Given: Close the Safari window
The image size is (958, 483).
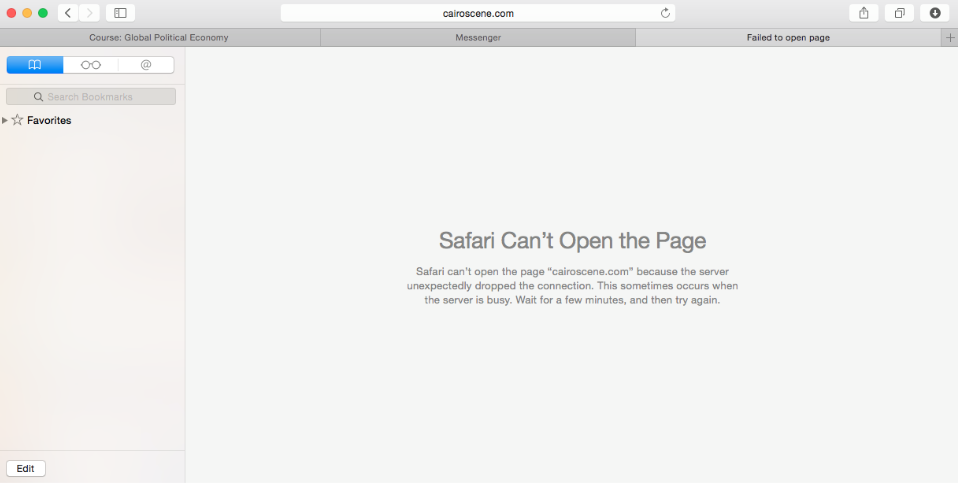Looking at the screenshot, I should (11, 13).
